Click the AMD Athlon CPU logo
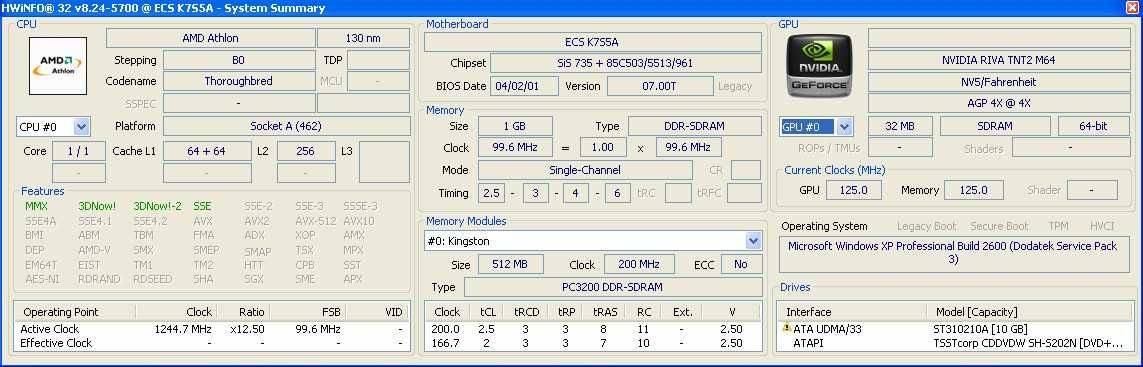 tap(58, 66)
